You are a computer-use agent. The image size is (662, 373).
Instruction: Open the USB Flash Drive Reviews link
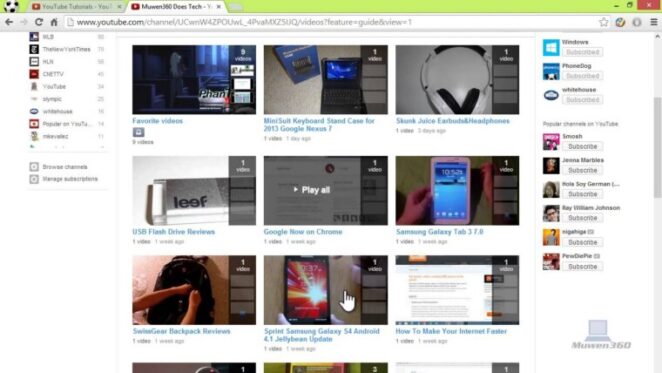[x=174, y=232]
